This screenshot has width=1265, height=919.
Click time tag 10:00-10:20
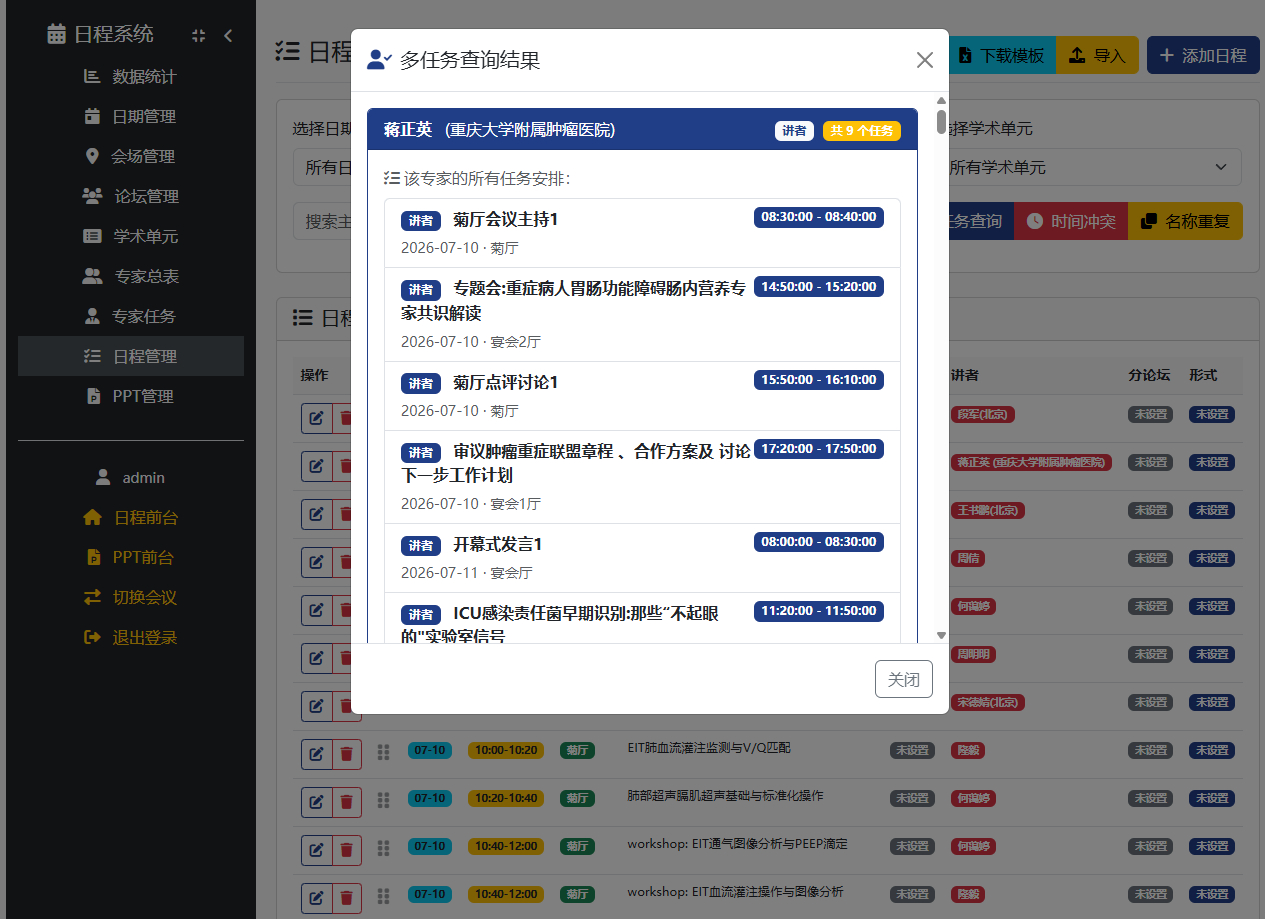click(x=506, y=750)
